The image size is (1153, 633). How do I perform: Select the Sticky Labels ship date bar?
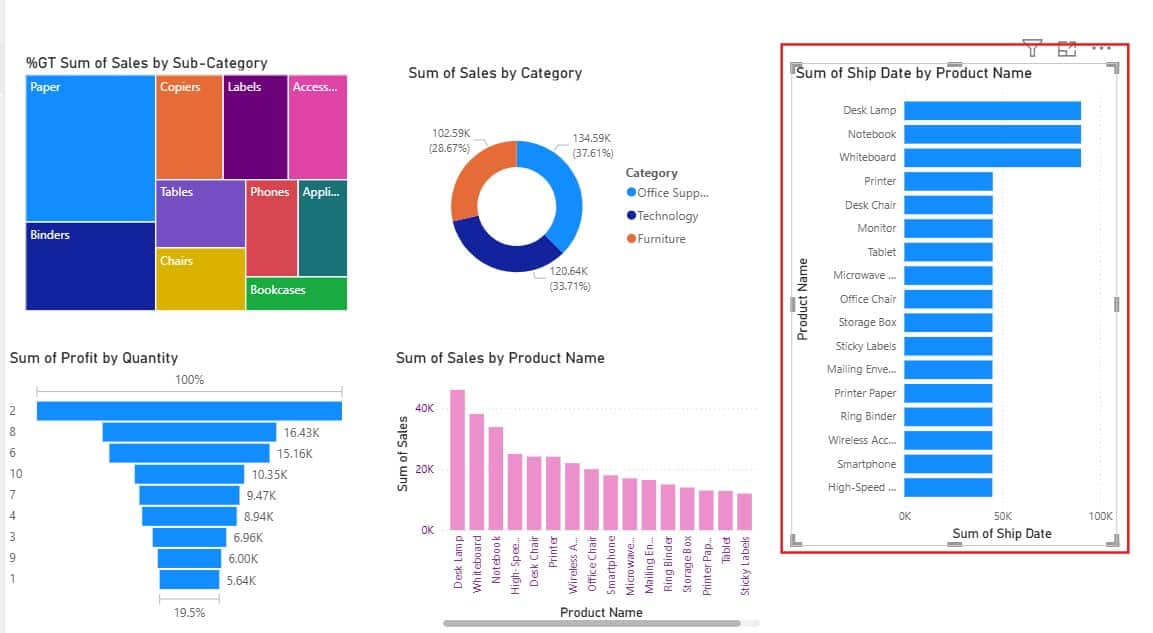coord(948,346)
